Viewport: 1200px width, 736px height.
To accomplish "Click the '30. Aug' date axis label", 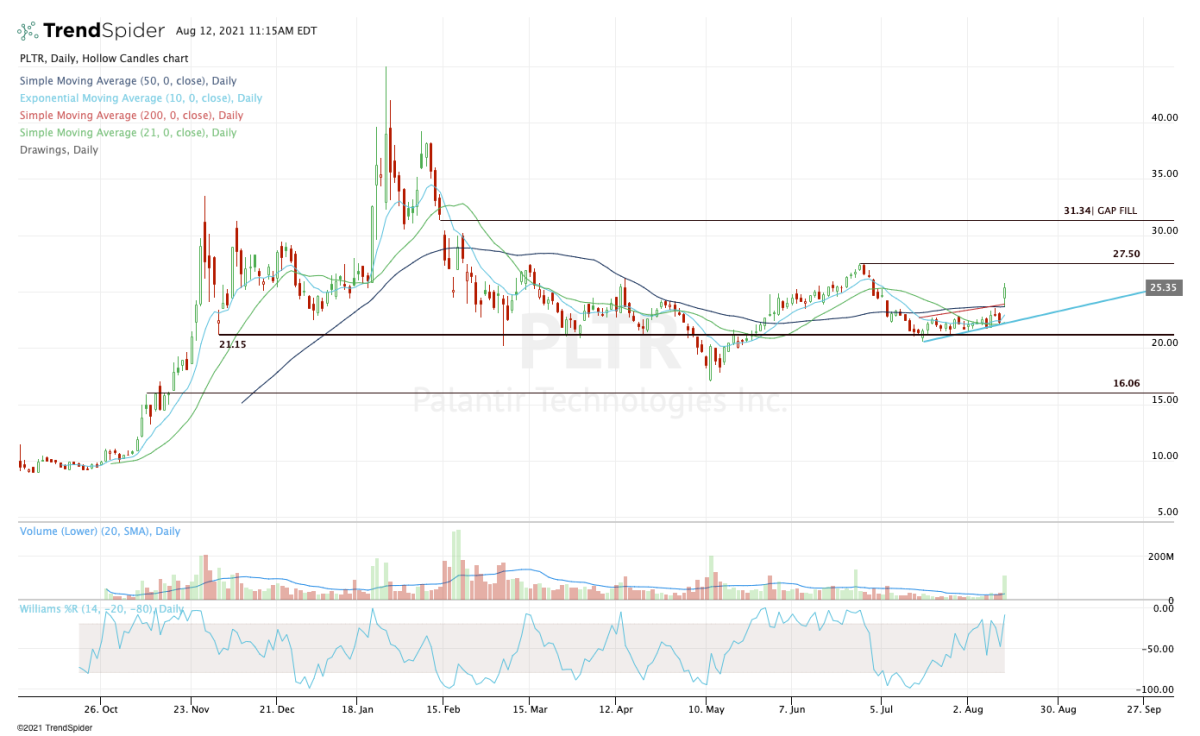I will click(1057, 708).
